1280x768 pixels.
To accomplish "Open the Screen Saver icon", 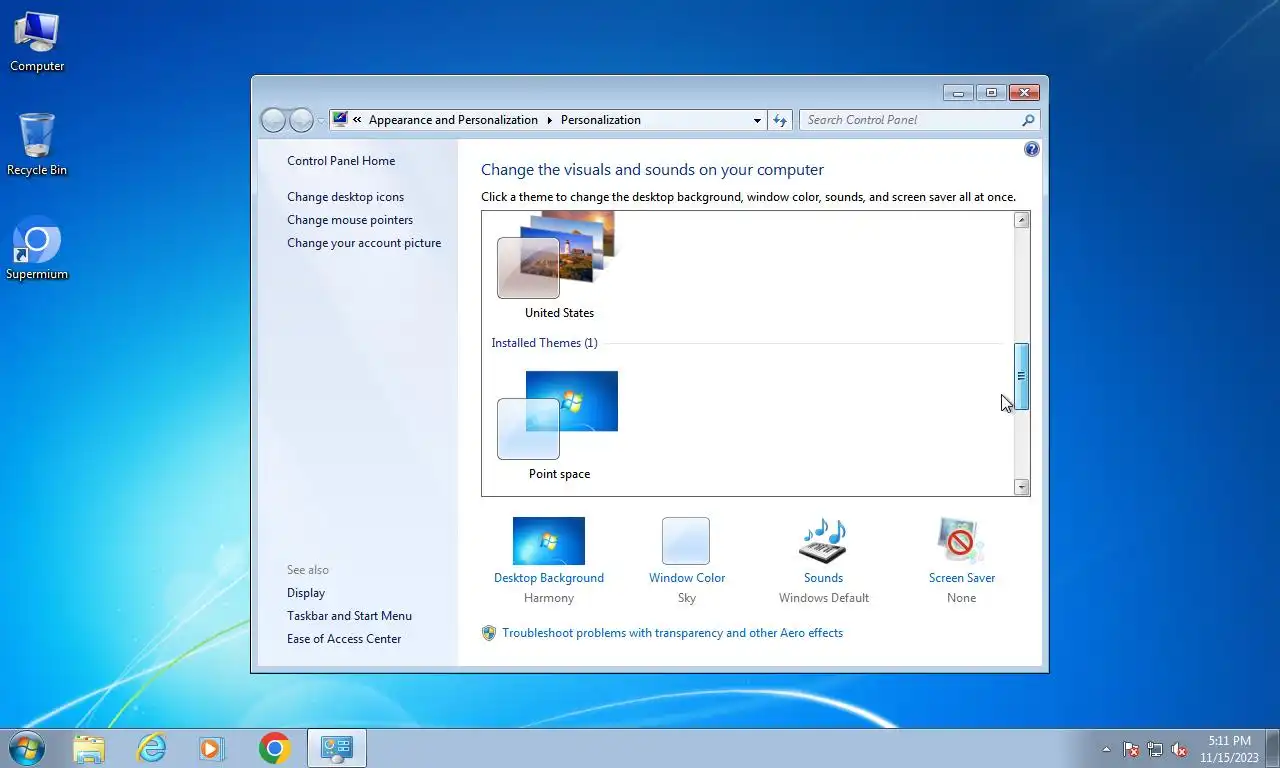I will pos(961,541).
